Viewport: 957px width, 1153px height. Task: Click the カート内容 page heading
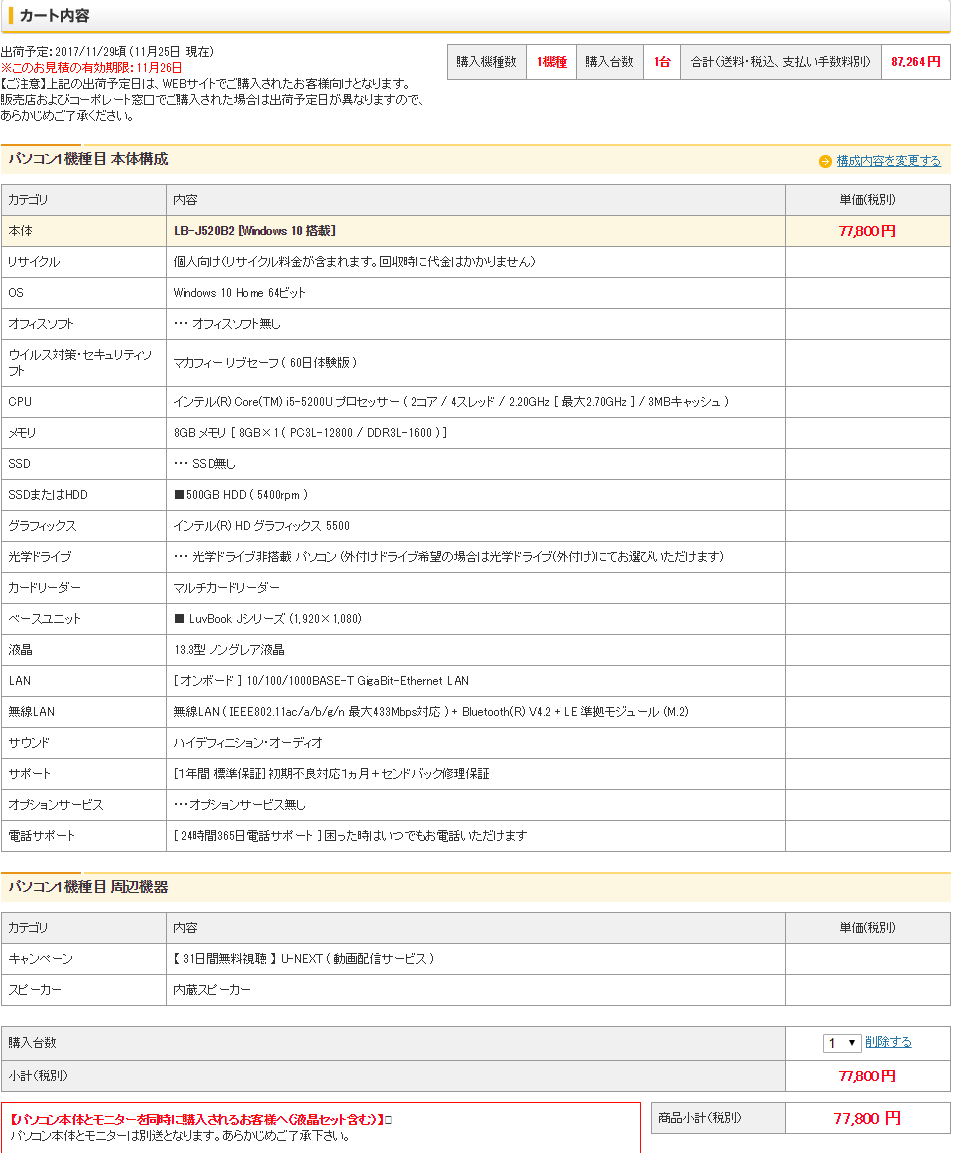(x=54, y=16)
